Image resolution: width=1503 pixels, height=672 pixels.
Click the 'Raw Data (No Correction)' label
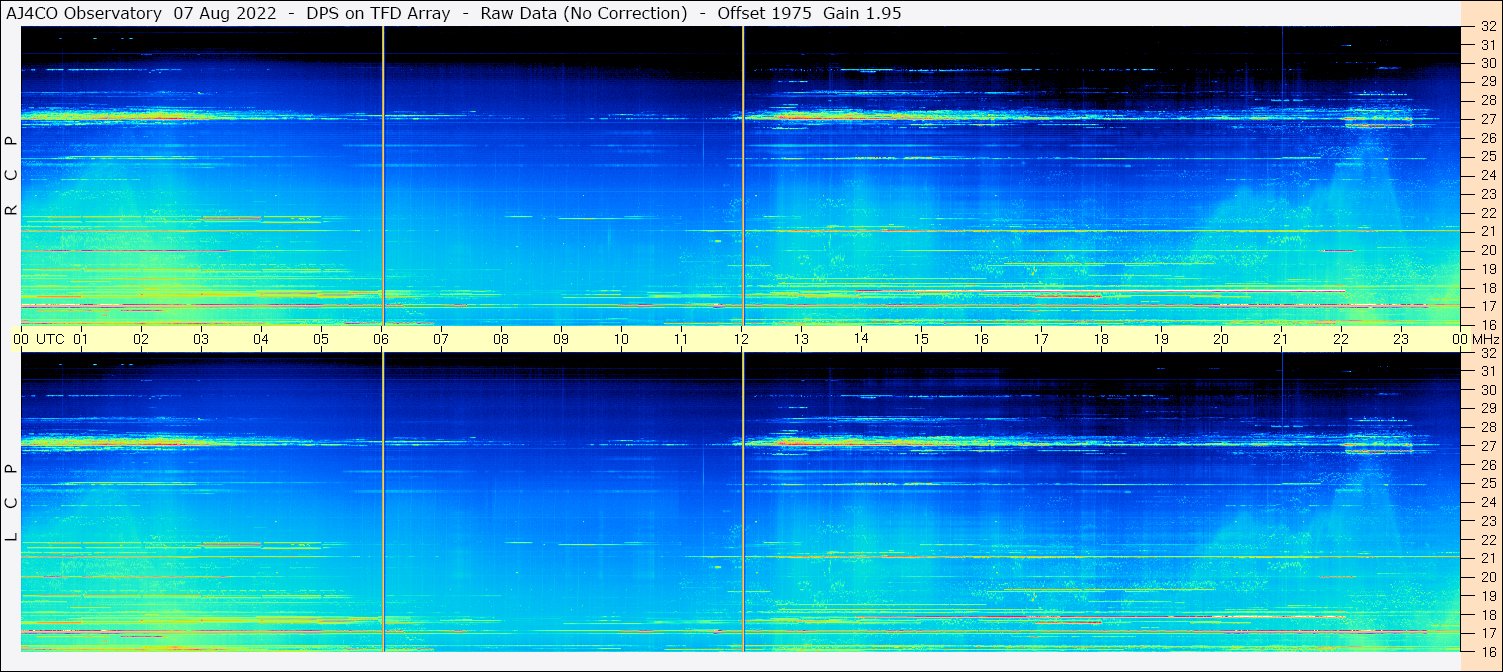[584, 14]
